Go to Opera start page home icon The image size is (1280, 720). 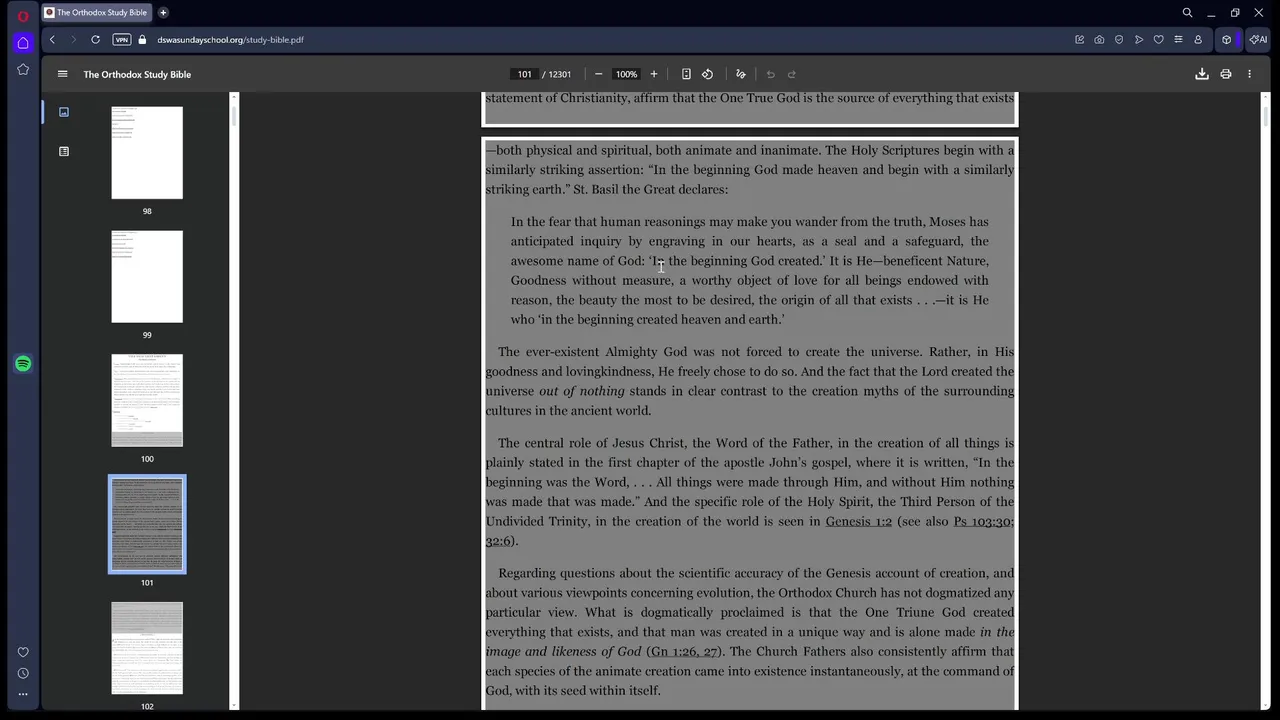click(x=23, y=43)
